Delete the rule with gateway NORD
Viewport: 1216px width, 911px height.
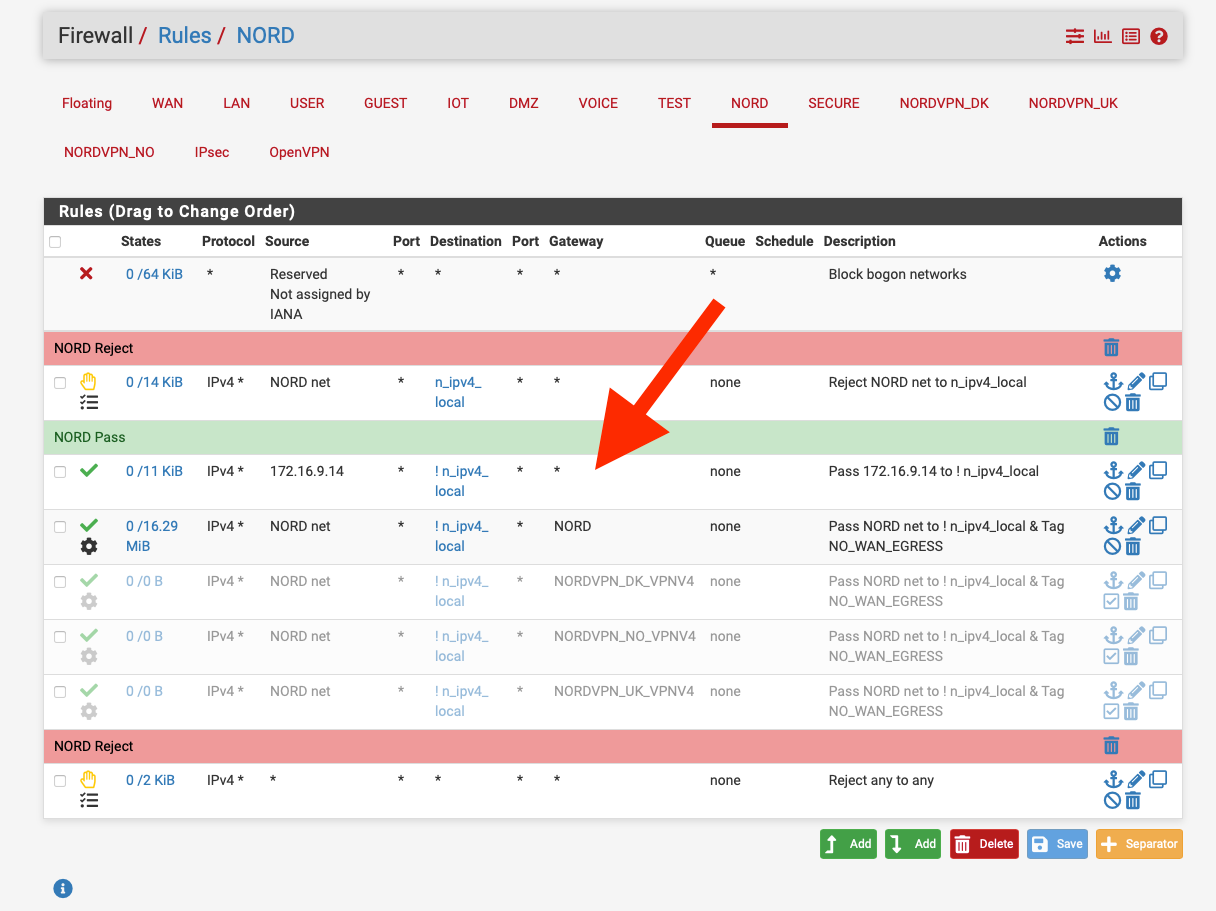click(x=1133, y=547)
